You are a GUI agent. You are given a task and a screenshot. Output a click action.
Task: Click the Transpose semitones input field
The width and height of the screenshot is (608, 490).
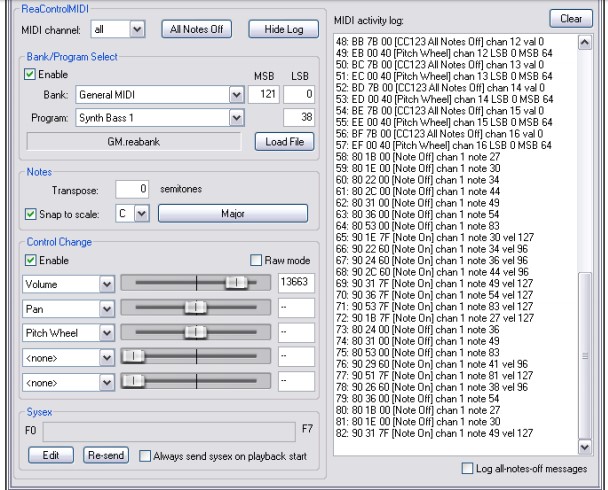pos(132,187)
